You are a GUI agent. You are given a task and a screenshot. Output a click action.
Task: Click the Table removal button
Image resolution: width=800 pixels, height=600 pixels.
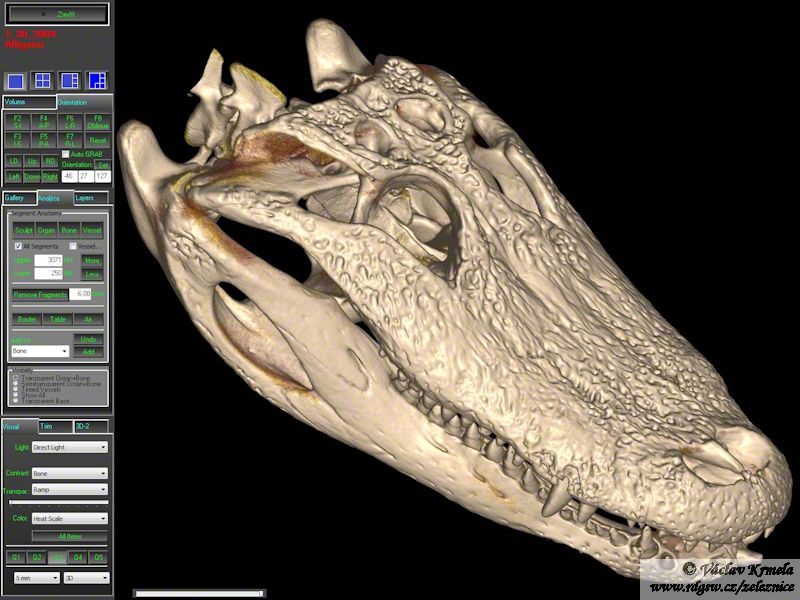[x=58, y=319]
